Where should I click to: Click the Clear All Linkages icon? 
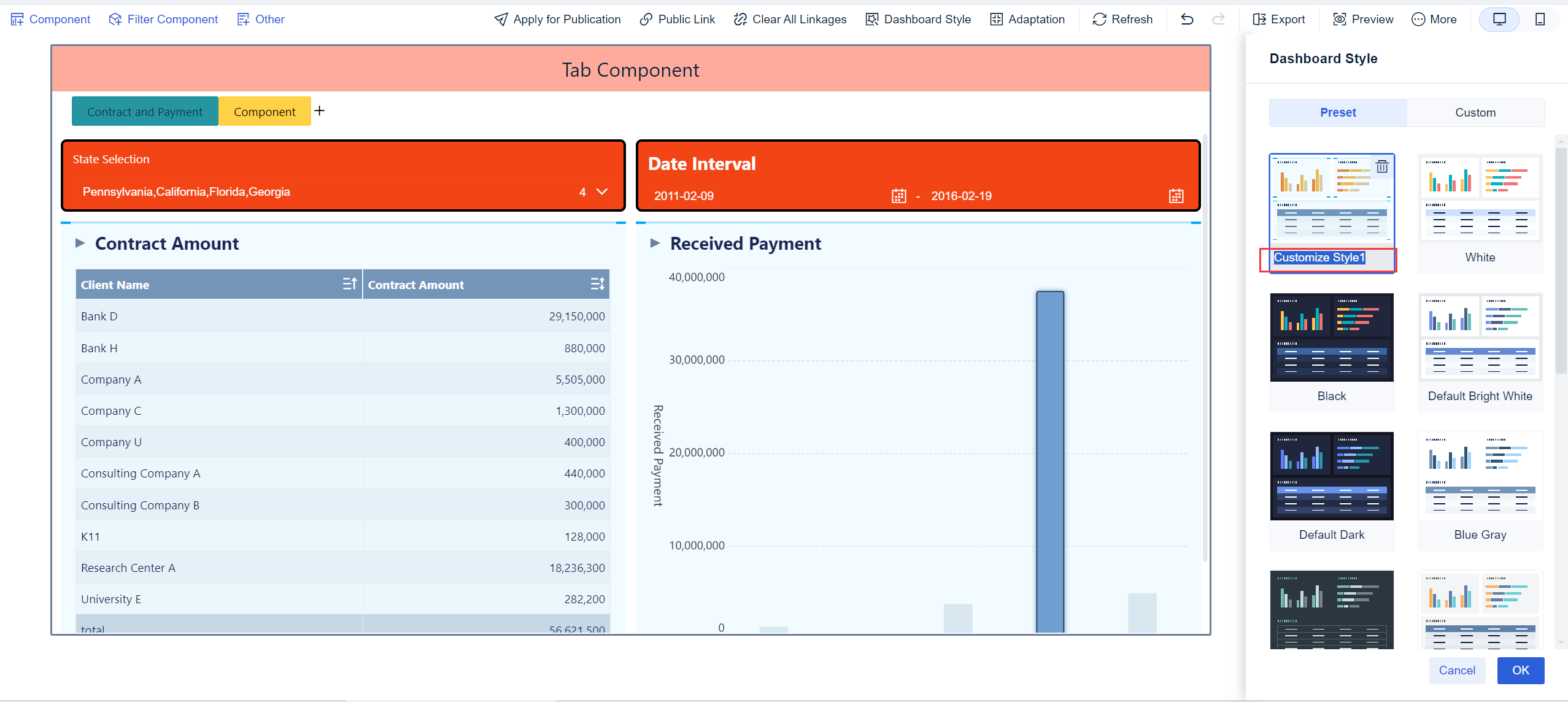739,19
